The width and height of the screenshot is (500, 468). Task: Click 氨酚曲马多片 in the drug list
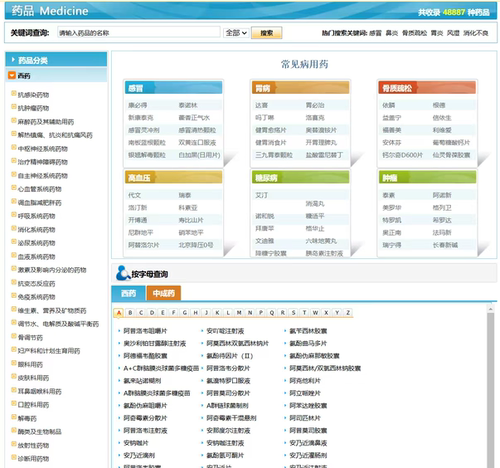tap(308, 343)
